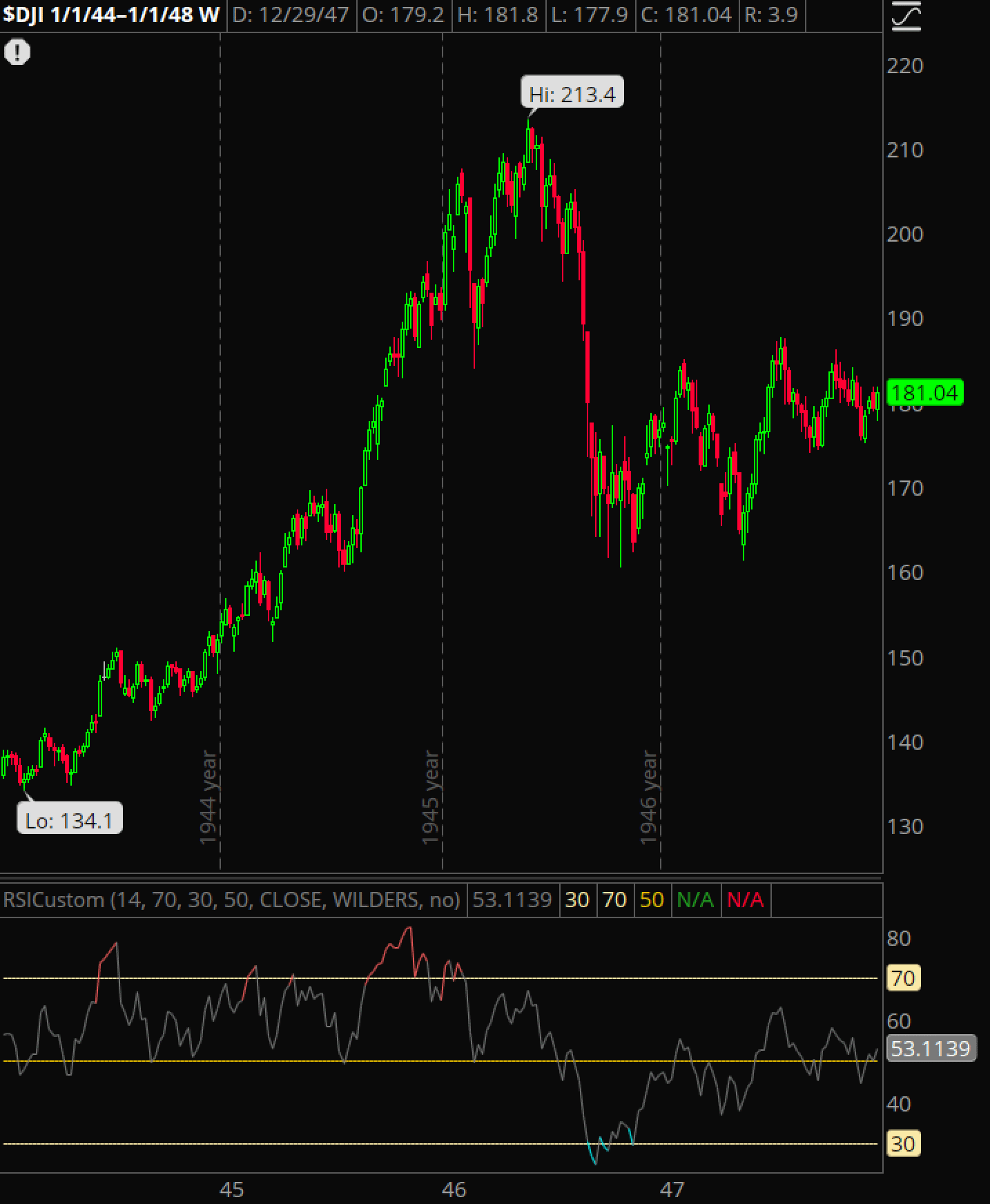Click the 190 price axis label
This screenshot has width=990, height=1204.
(904, 318)
